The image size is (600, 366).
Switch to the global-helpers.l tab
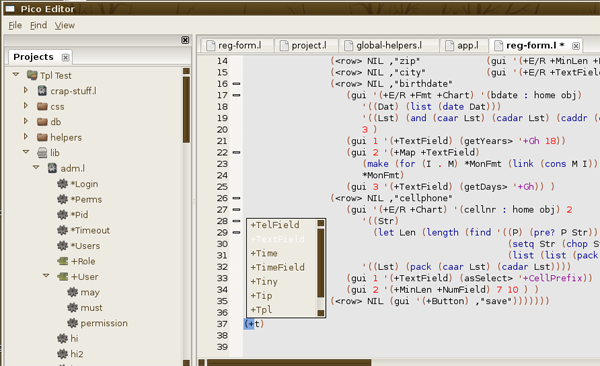(x=389, y=45)
